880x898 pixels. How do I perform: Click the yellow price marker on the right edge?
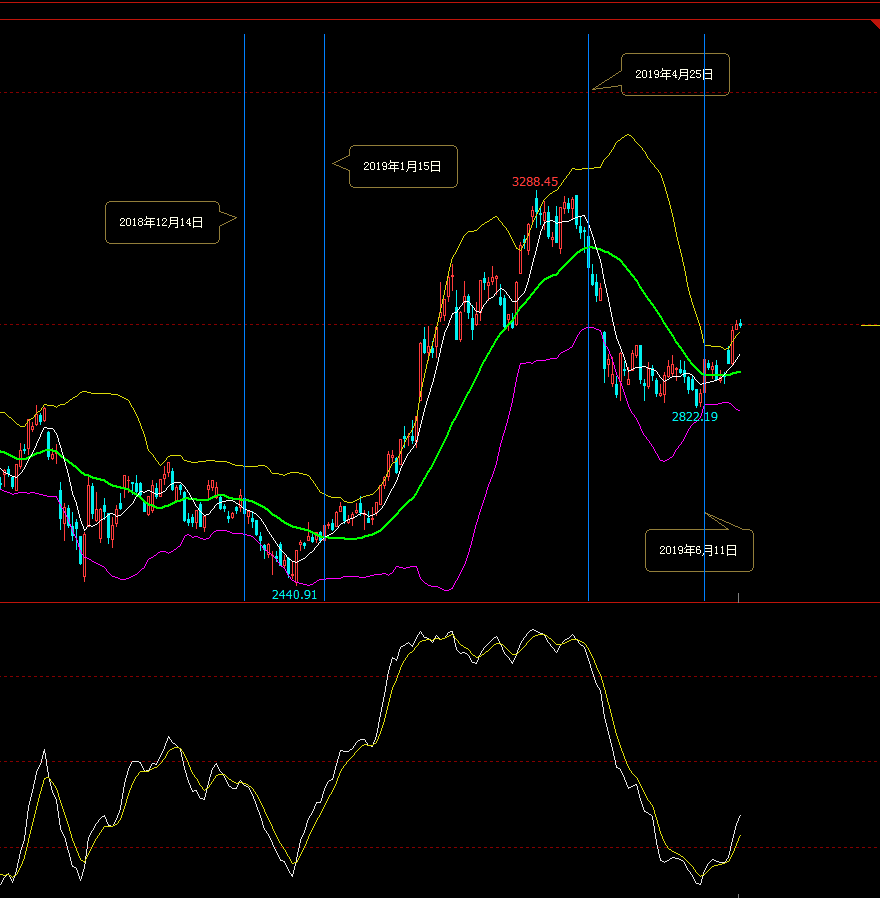(869, 325)
